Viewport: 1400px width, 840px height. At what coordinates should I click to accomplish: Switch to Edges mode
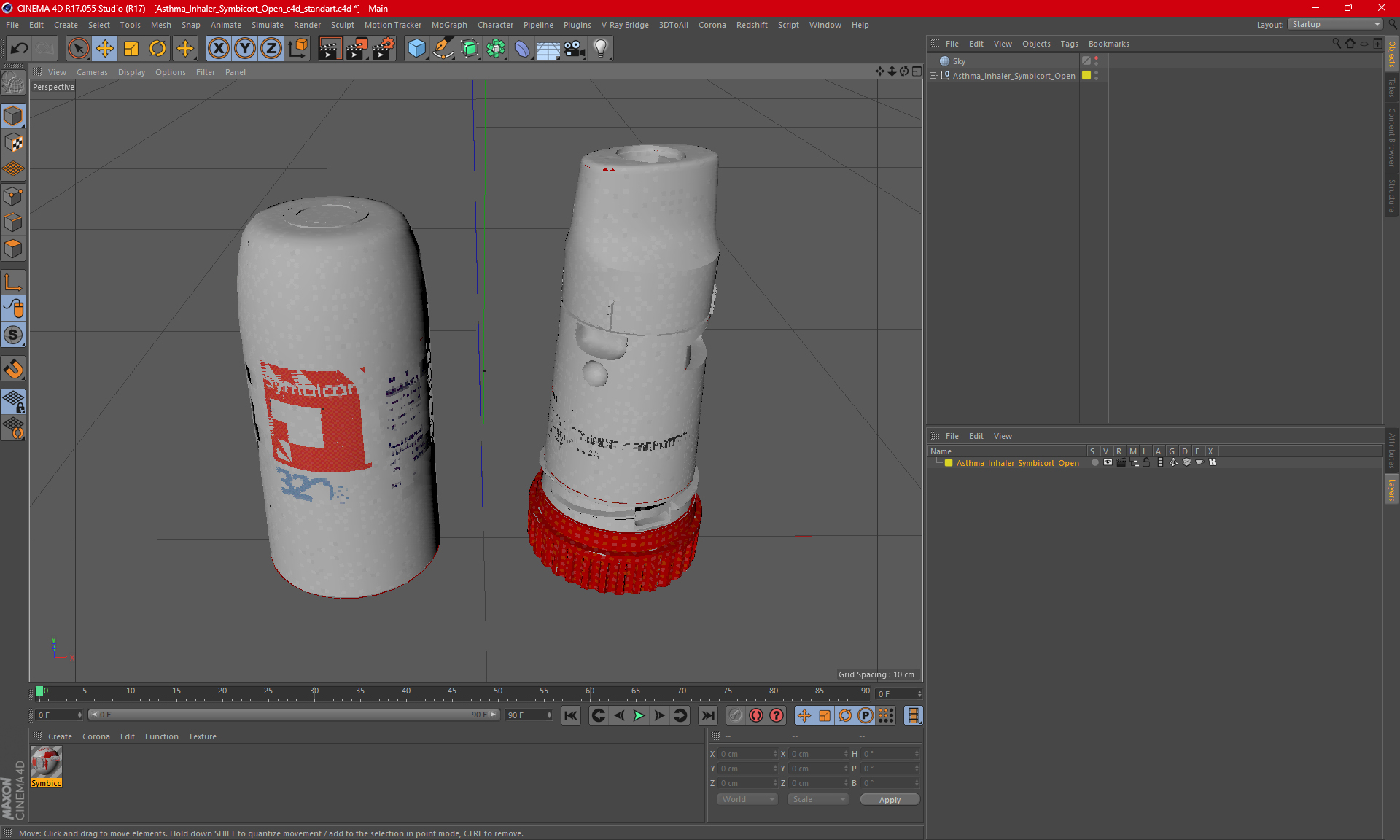tap(13, 222)
